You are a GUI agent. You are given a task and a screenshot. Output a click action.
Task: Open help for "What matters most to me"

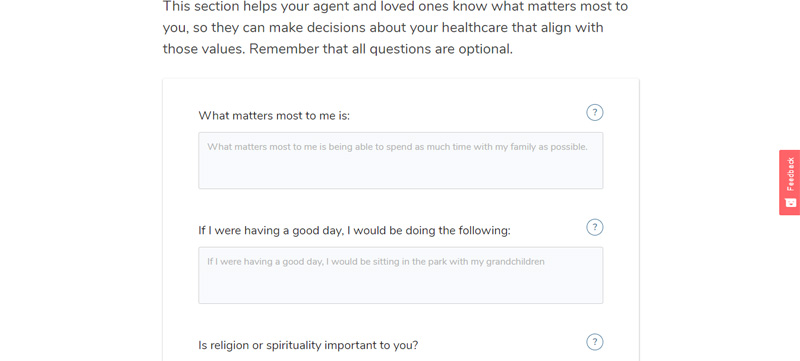pyautogui.click(x=594, y=112)
